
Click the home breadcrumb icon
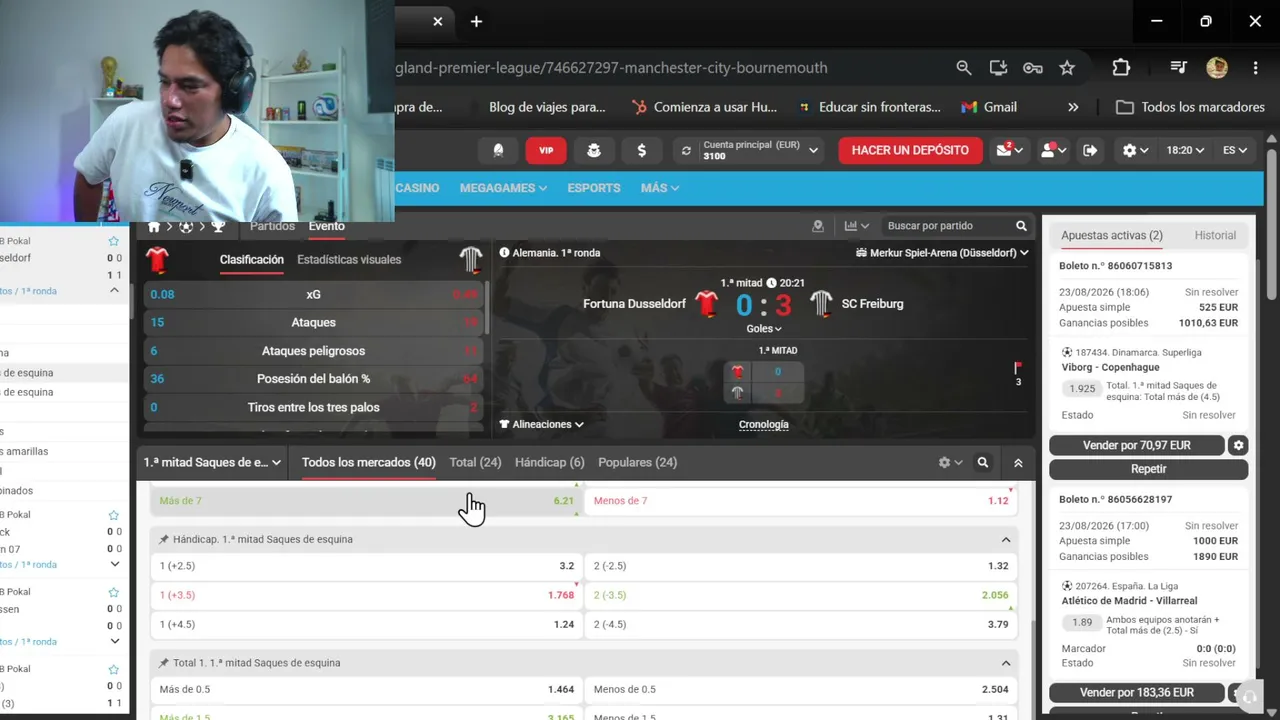(154, 227)
